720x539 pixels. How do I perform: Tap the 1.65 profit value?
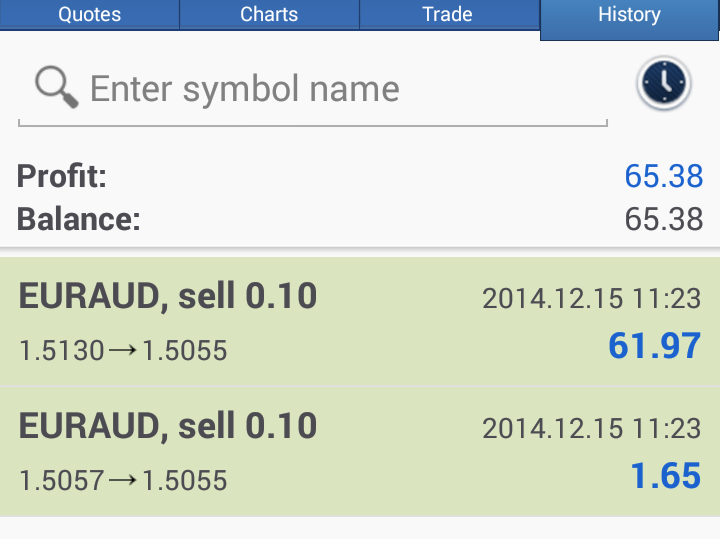666,476
